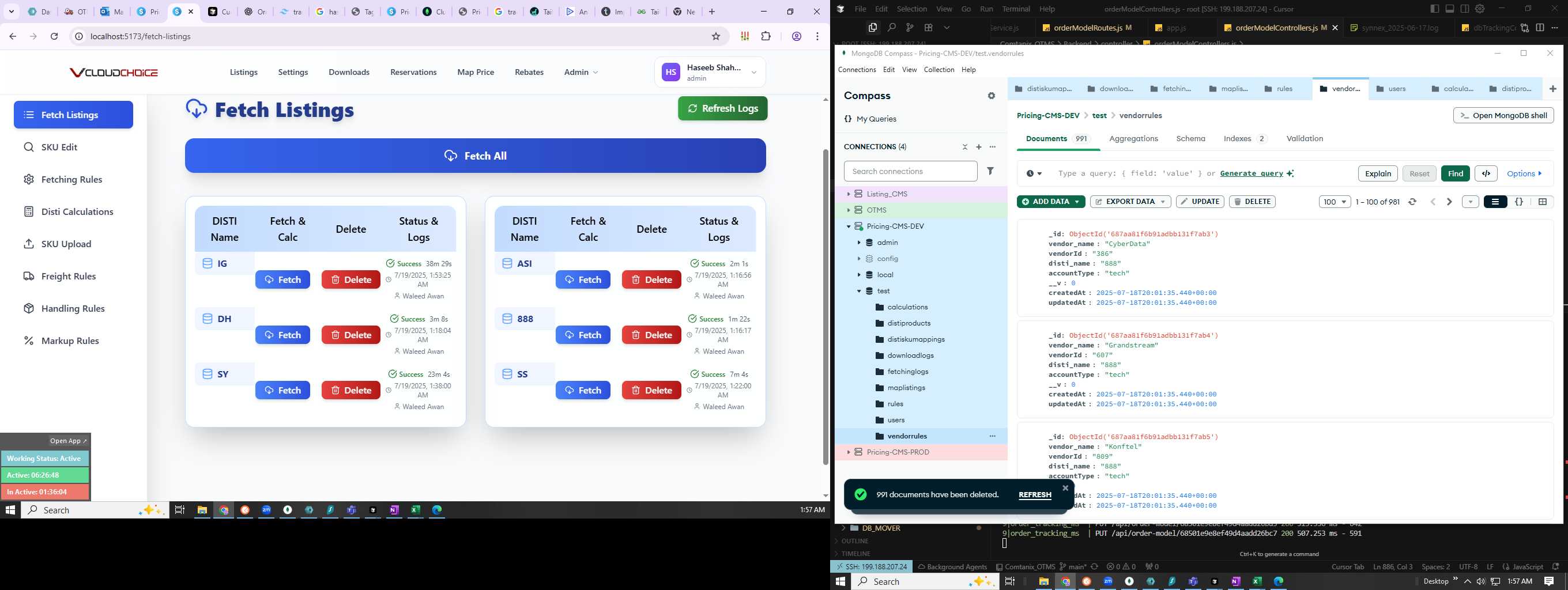Open a new Compass workspace tab

click(1553, 89)
